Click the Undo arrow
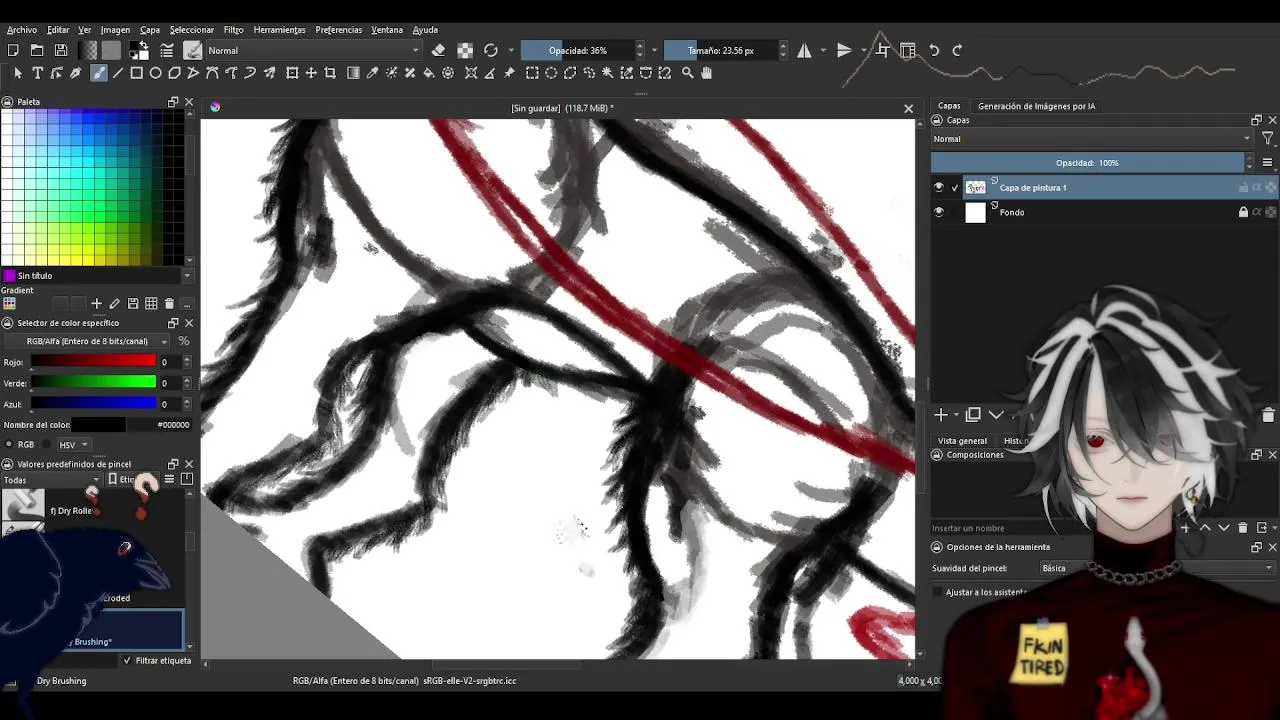 (934, 50)
